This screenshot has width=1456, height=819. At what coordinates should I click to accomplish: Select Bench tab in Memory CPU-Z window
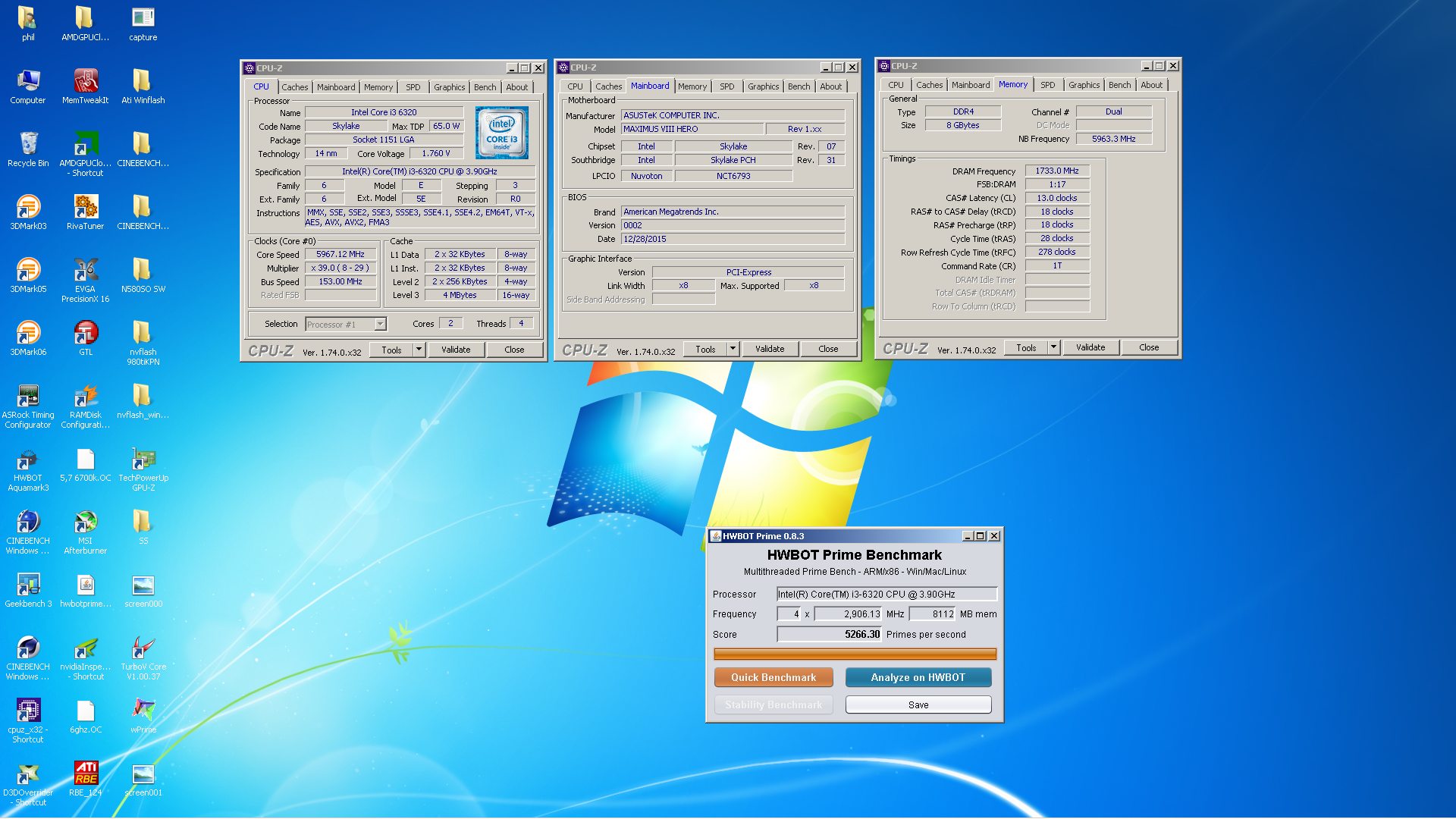1119,85
